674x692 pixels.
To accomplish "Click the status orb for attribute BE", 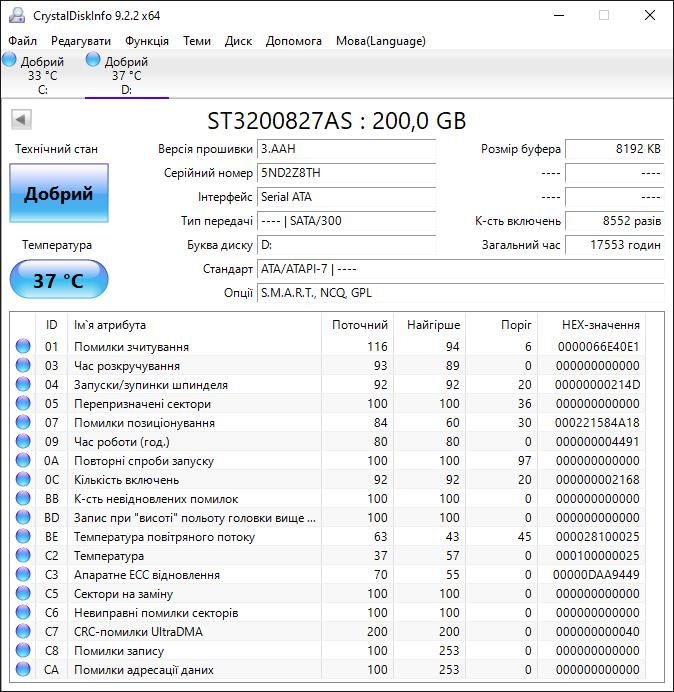I will tap(23, 537).
